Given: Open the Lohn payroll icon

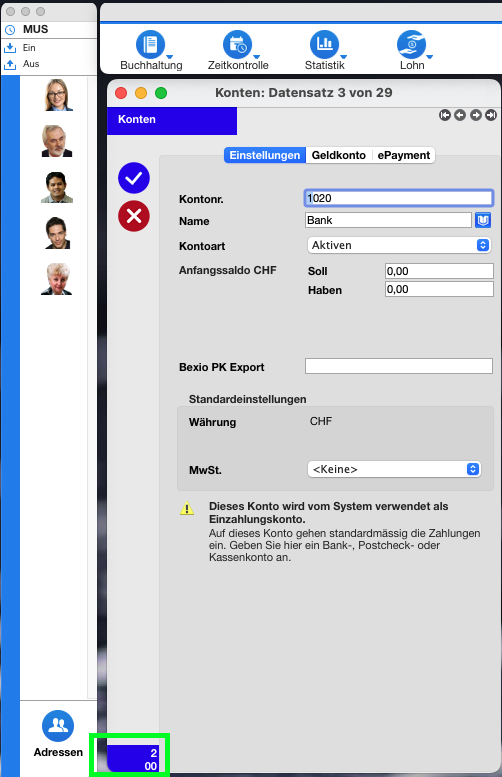Looking at the screenshot, I should point(411,45).
